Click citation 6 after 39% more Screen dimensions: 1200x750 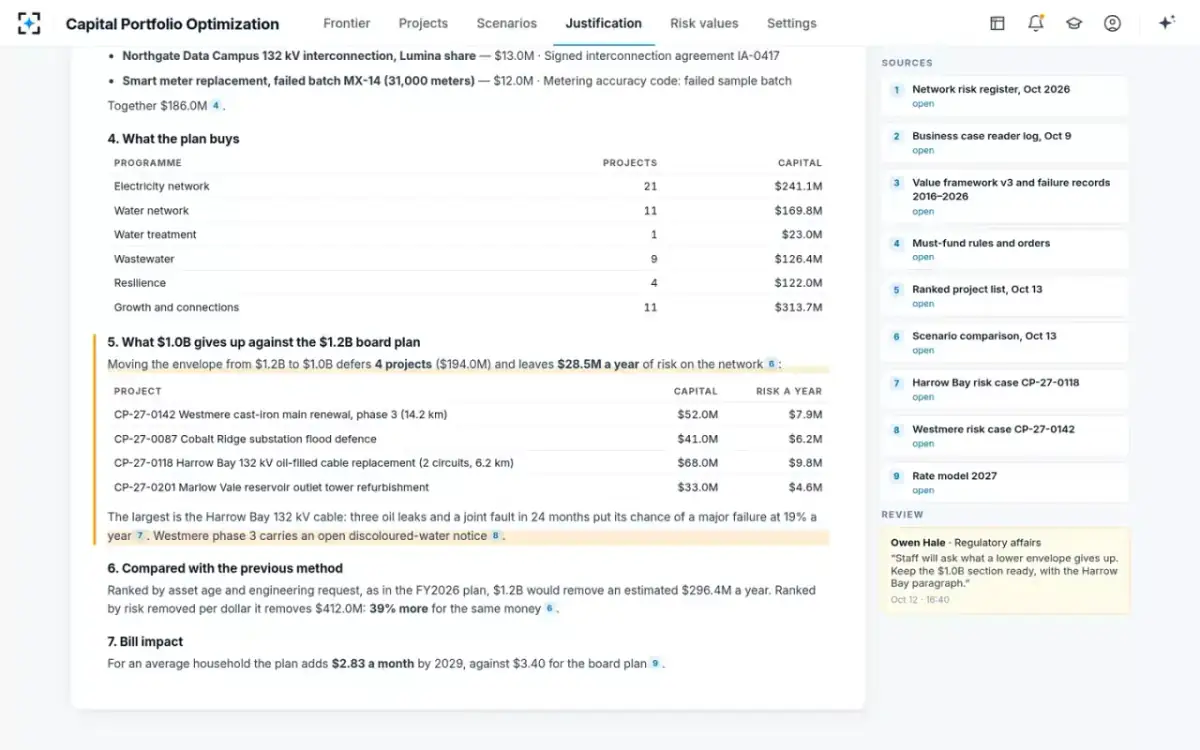pyautogui.click(x=549, y=608)
